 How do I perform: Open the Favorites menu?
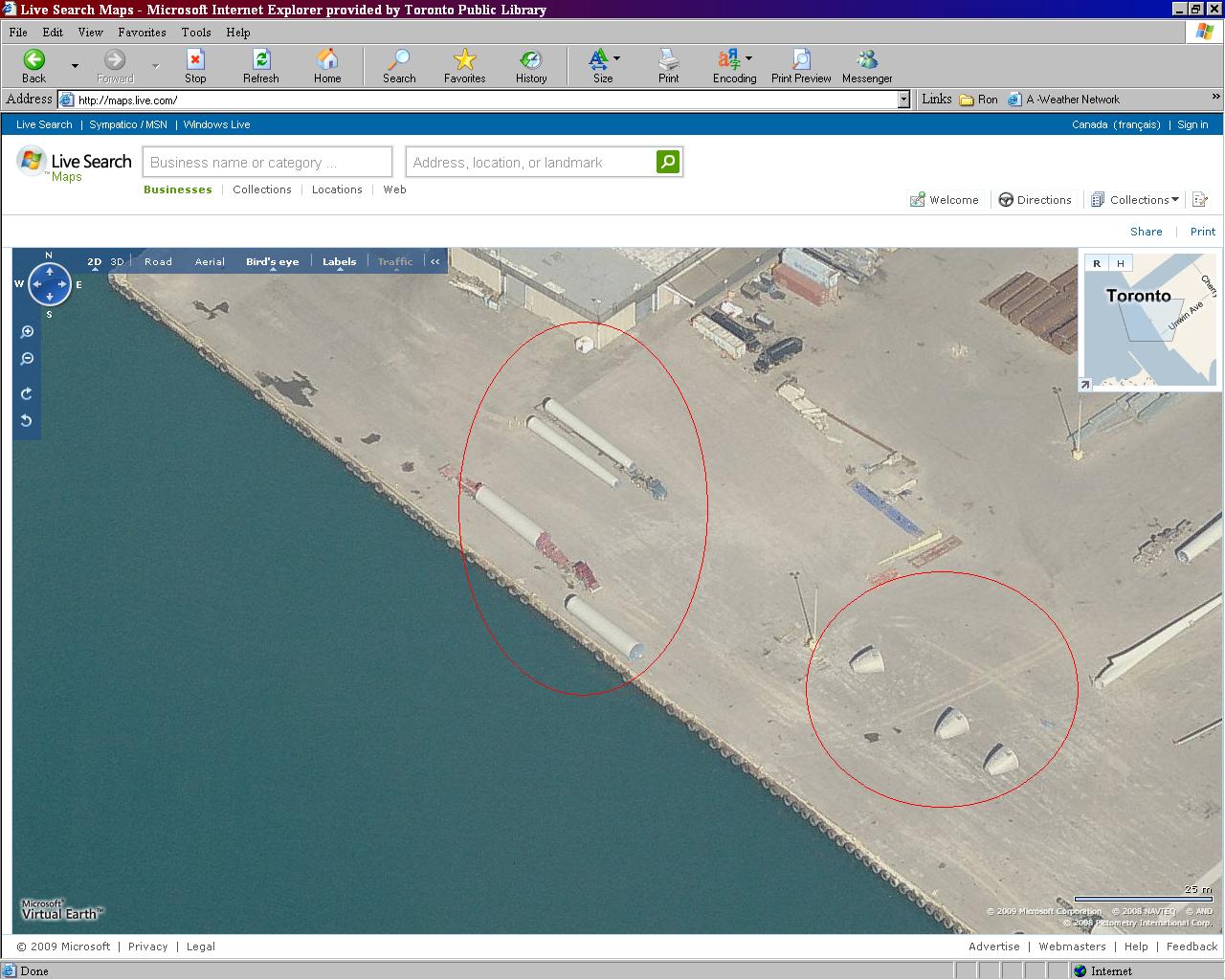[142, 33]
